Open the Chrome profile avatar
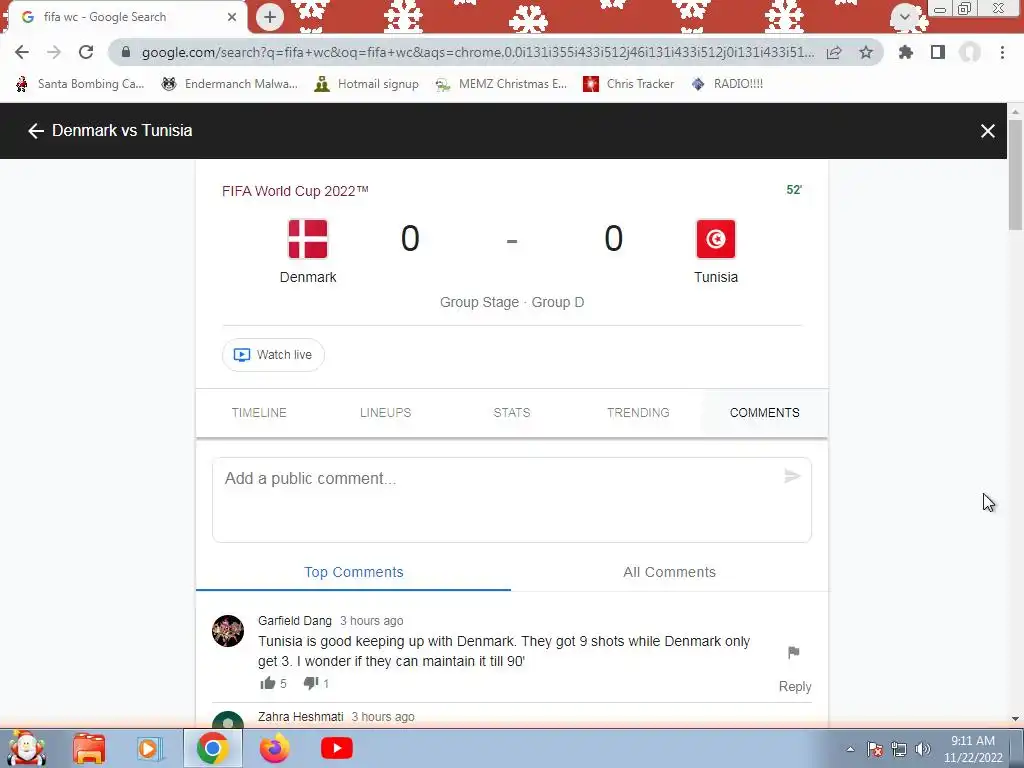 pyautogui.click(x=970, y=52)
